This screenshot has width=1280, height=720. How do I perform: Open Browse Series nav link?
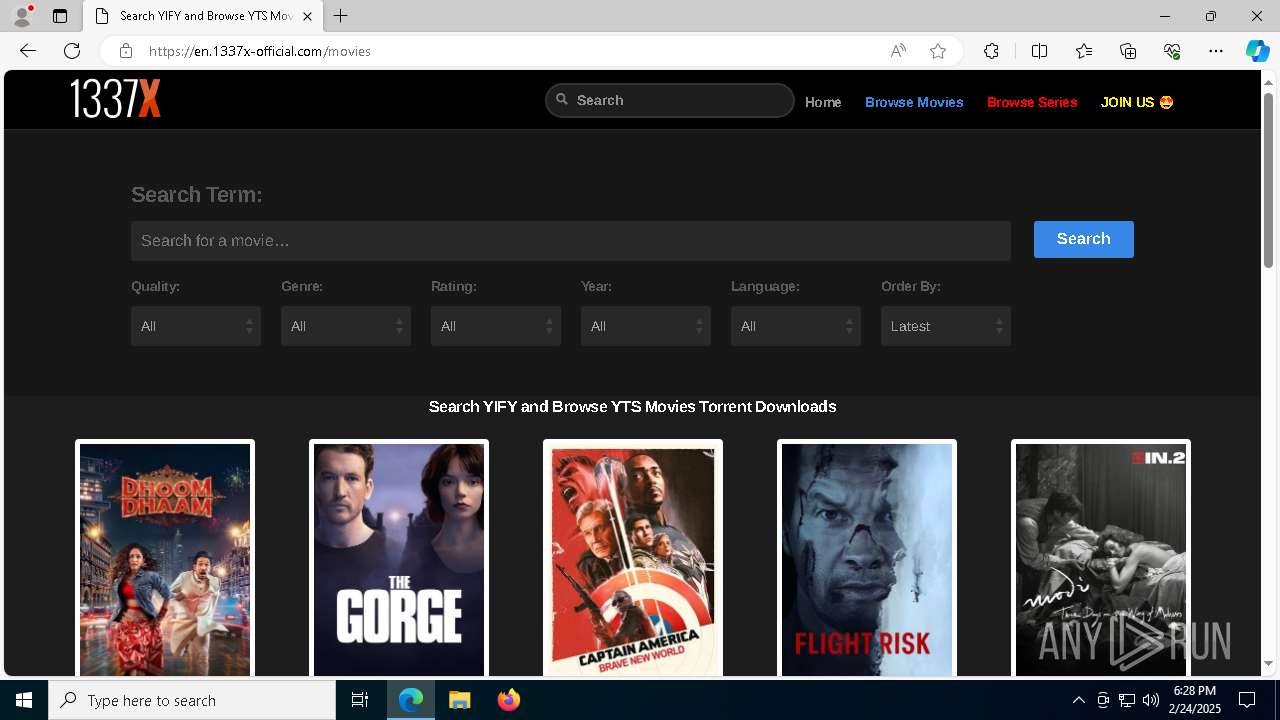(x=1032, y=102)
